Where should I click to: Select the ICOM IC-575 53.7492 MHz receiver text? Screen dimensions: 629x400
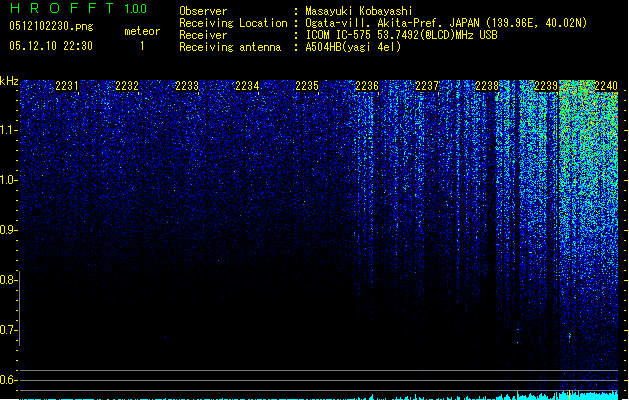click(x=402, y=35)
